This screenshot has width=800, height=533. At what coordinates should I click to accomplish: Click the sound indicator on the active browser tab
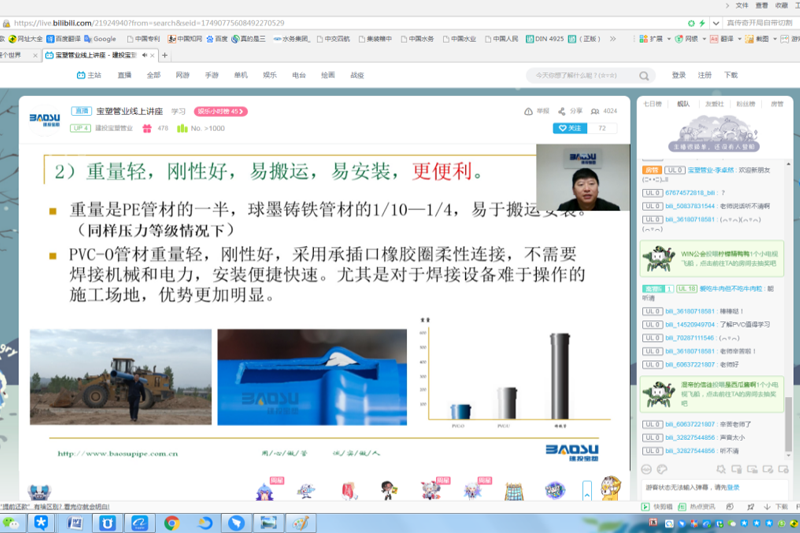tap(144, 55)
